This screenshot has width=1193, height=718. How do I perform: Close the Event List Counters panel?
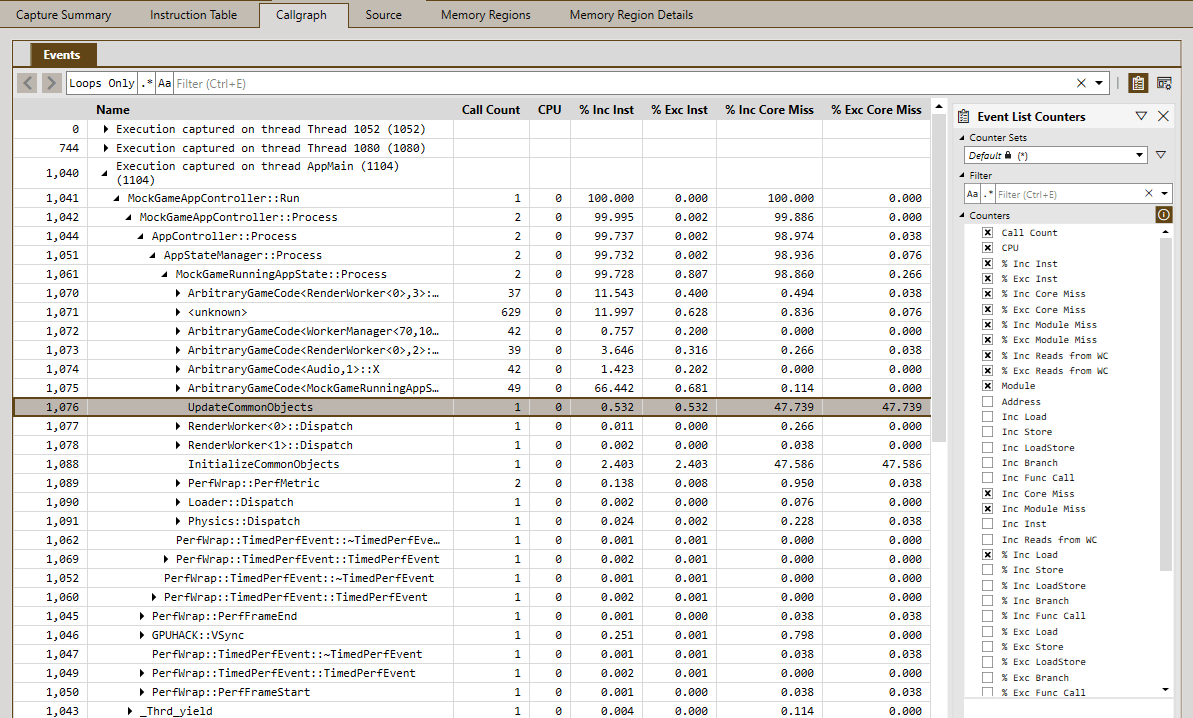pos(1163,116)
